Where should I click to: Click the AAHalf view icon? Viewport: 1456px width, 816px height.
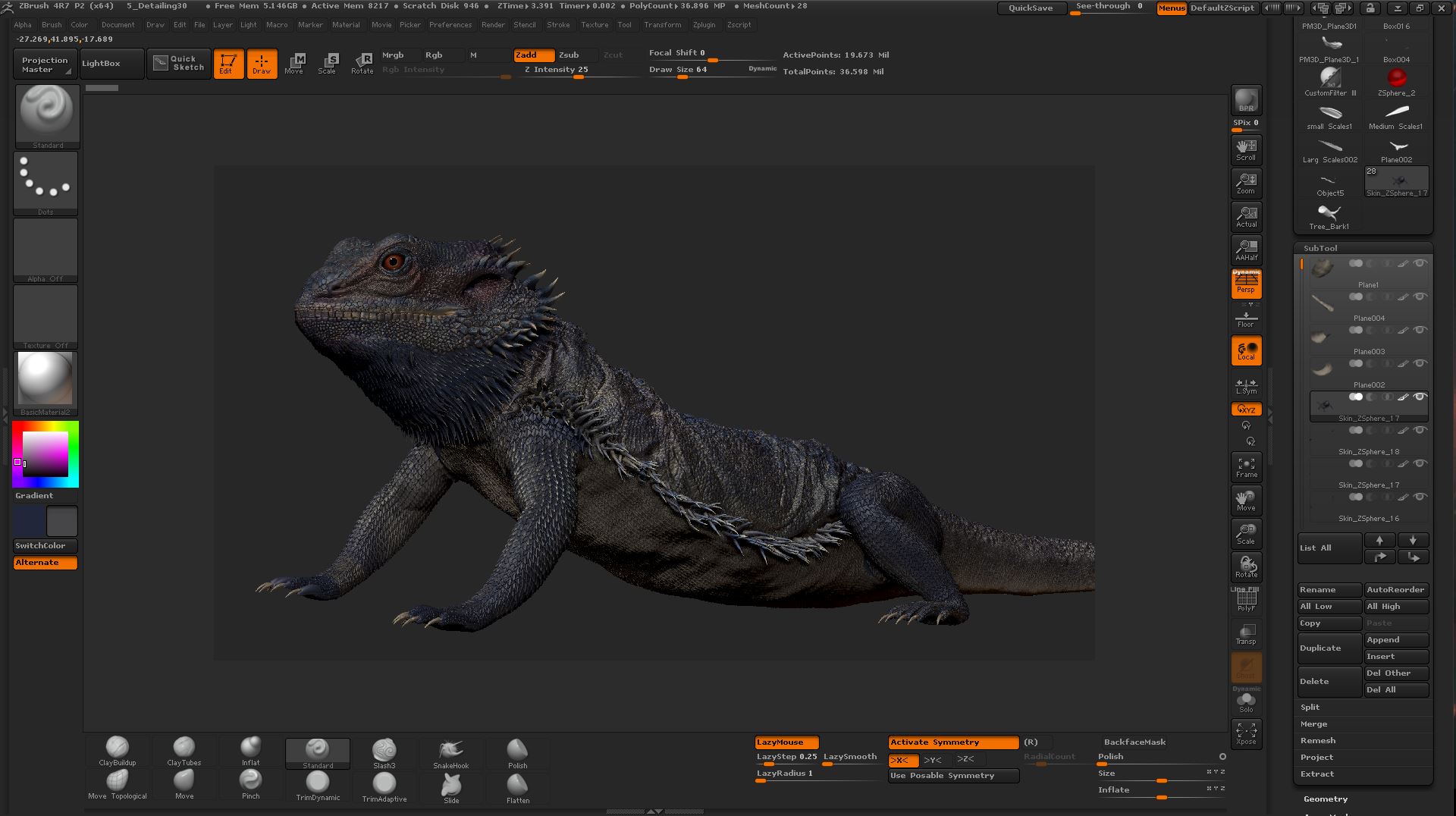(x=1246, y=250)
